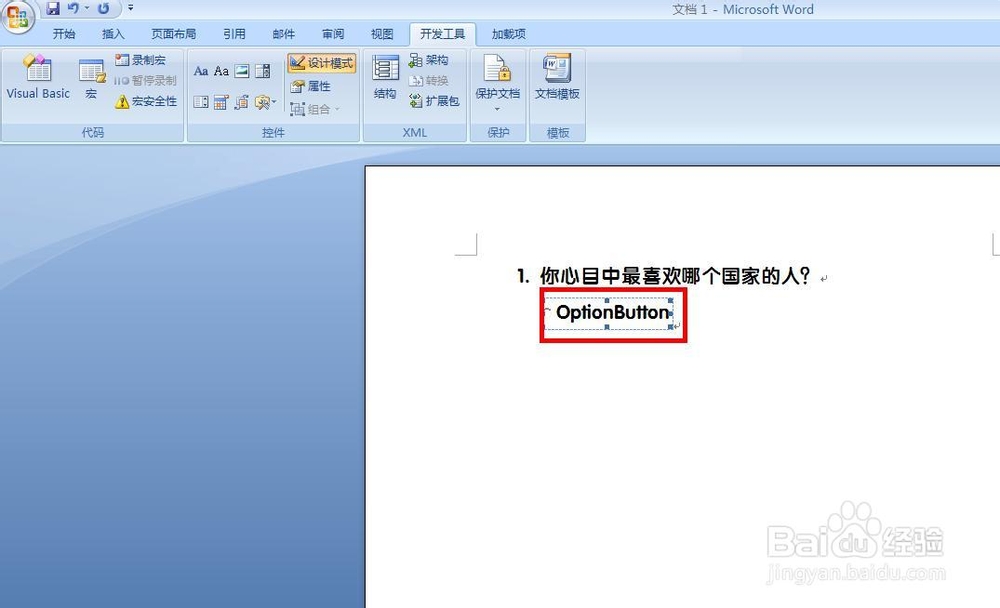Select the OptionButton control in the document
Screen dimensions: 1000x608
pos(611,312)
